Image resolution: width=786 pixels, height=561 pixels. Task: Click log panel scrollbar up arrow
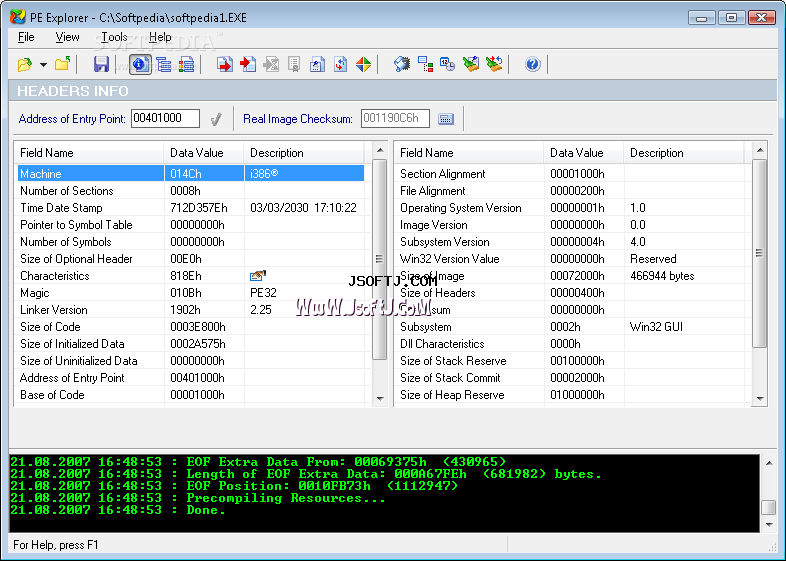[x=769, y=463]
